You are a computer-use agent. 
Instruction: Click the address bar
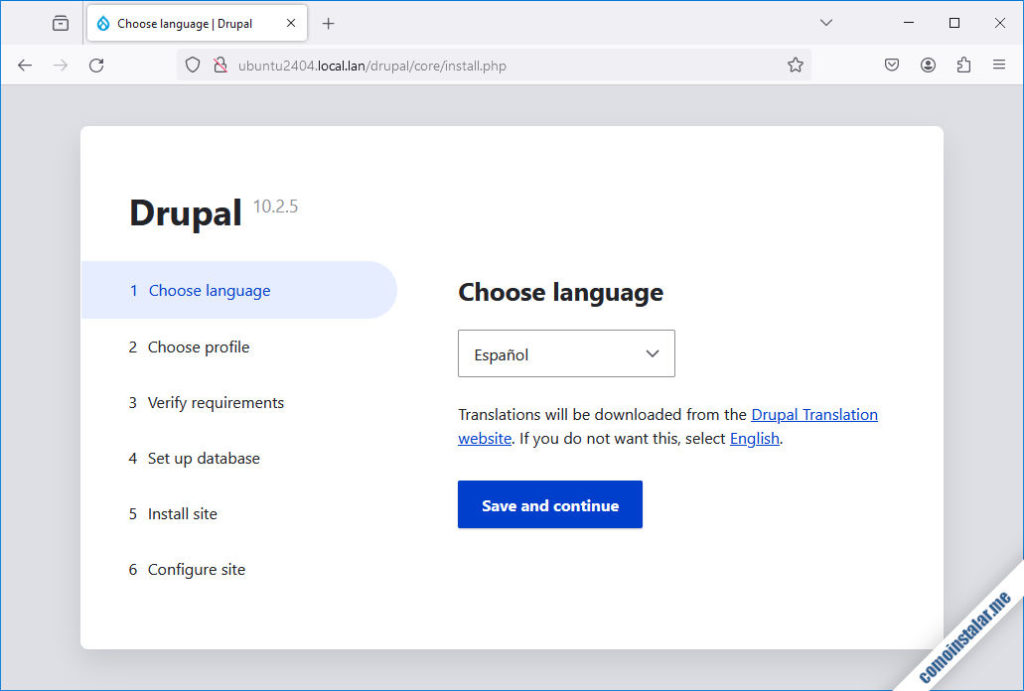(500, 64)
